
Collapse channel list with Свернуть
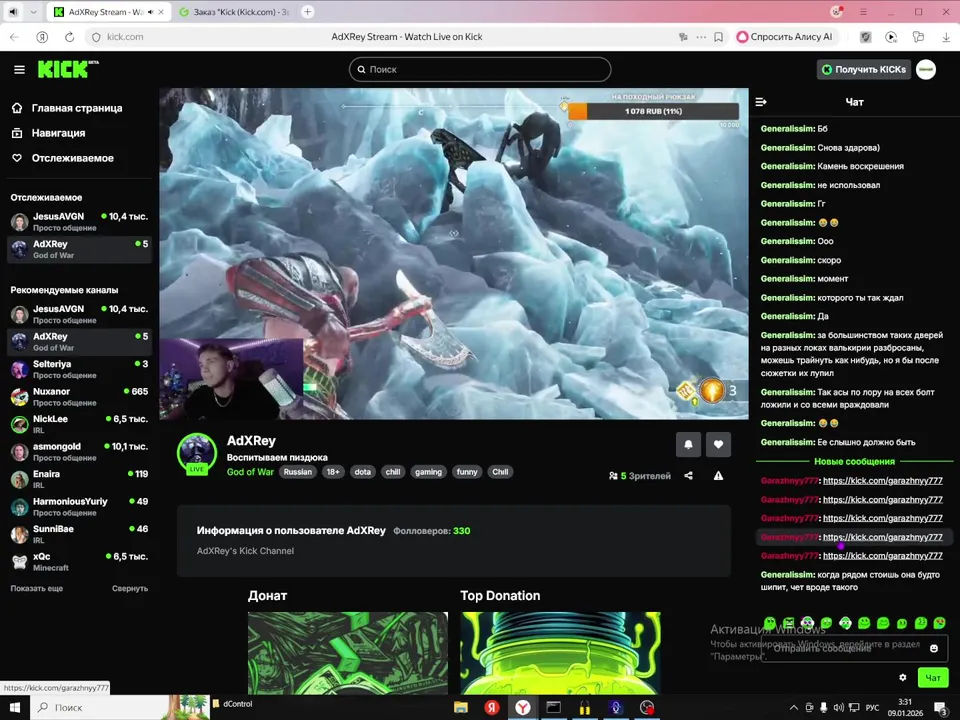click(130, 588)
